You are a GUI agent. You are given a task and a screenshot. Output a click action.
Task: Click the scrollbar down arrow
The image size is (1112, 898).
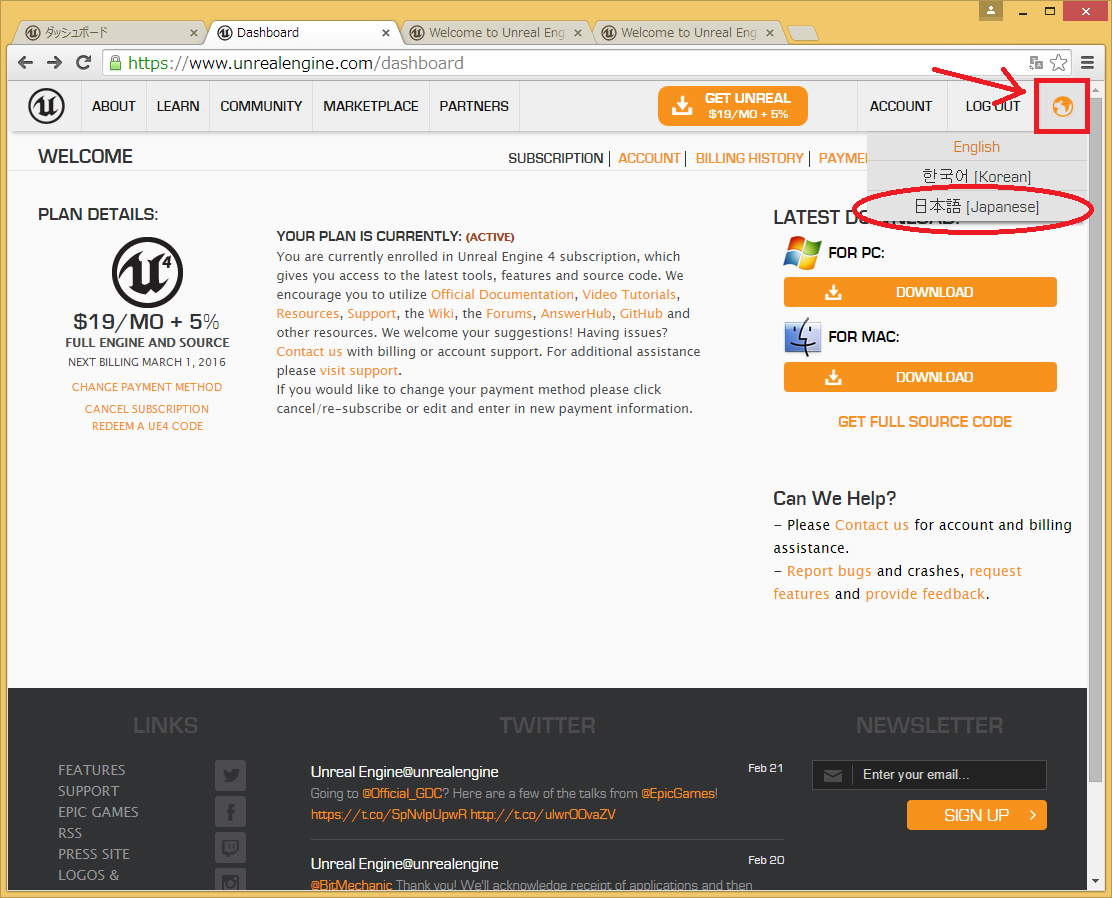[1096, 881]
